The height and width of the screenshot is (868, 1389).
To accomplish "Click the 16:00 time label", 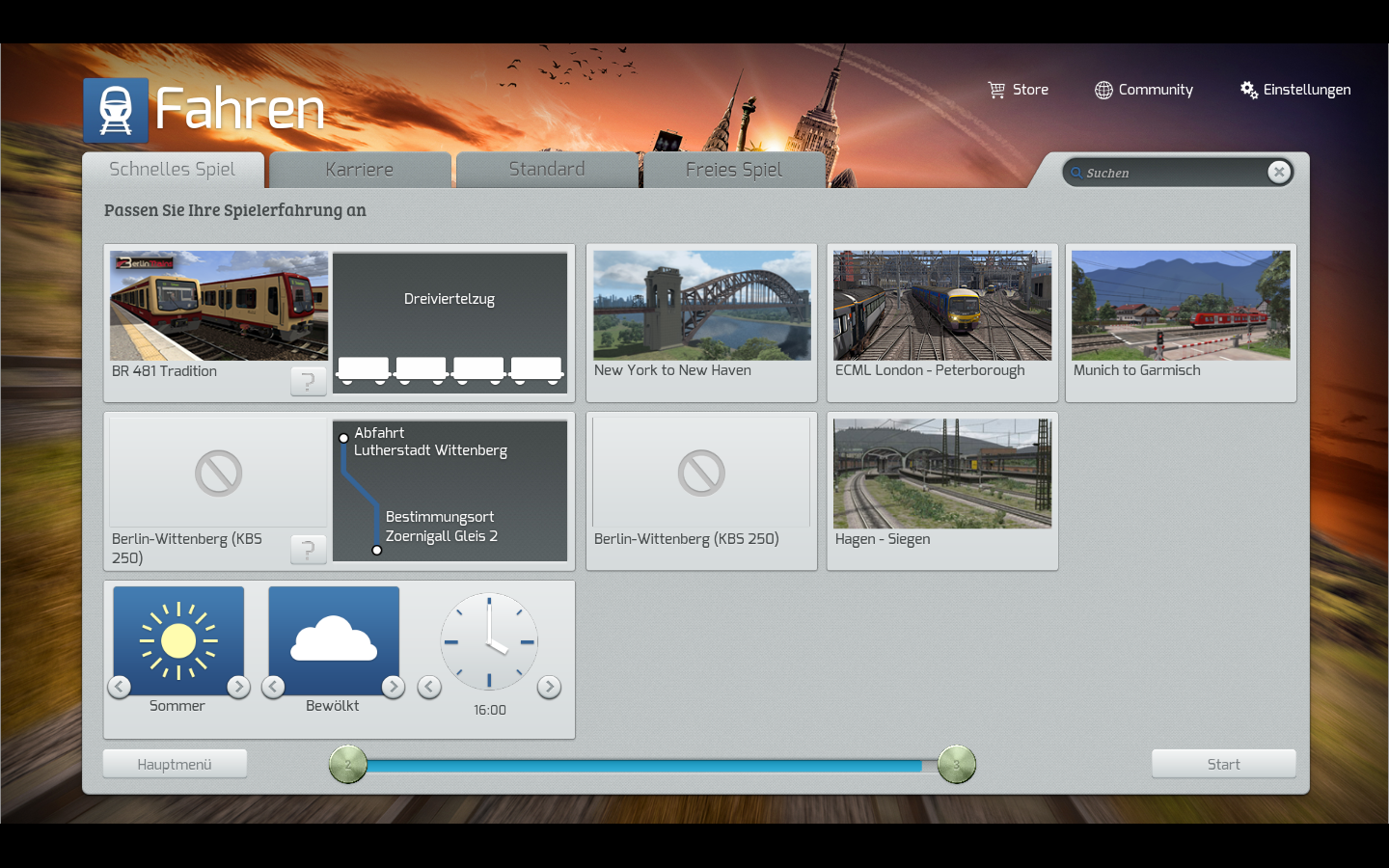I will coord(490,710).
